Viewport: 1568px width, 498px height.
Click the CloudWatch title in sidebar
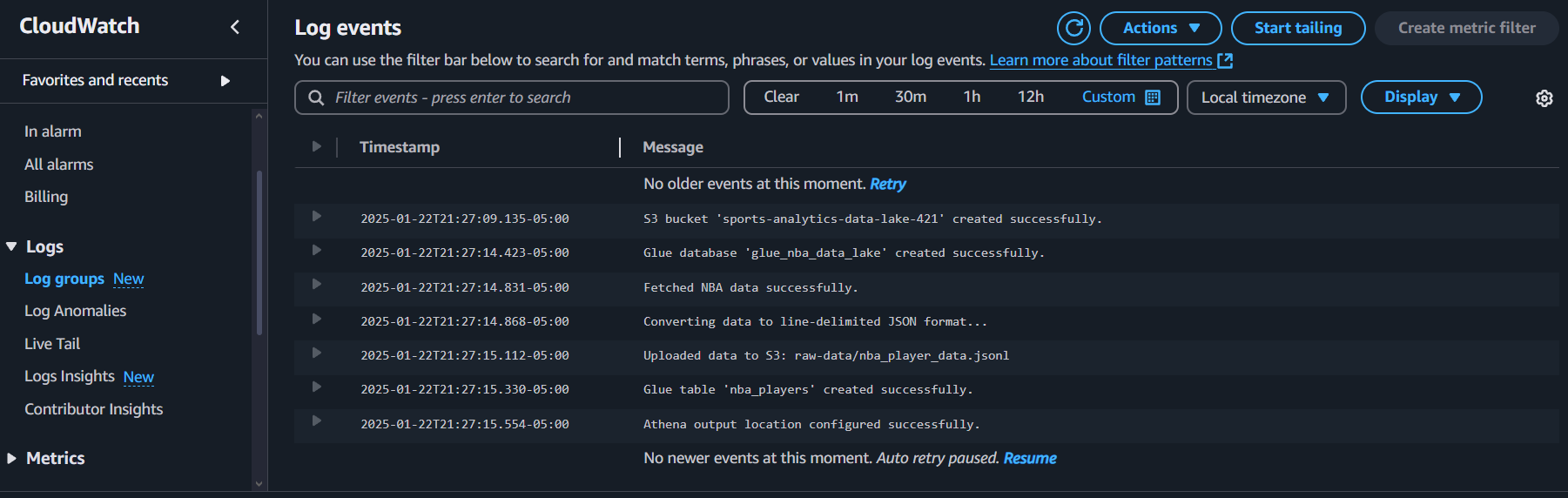tap(79, 26)
